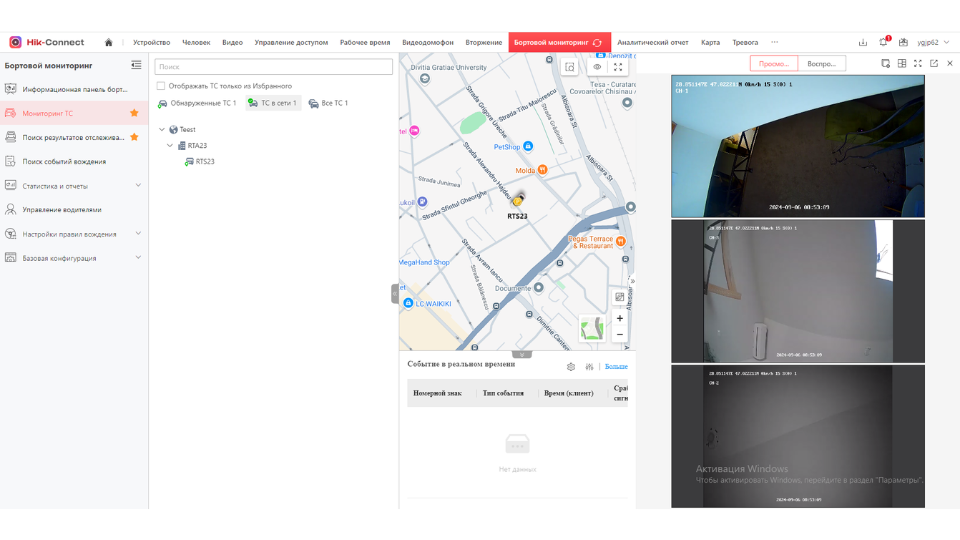Click the vehicle search field
This screenshot has width=960, height=540.
point(274,67)
